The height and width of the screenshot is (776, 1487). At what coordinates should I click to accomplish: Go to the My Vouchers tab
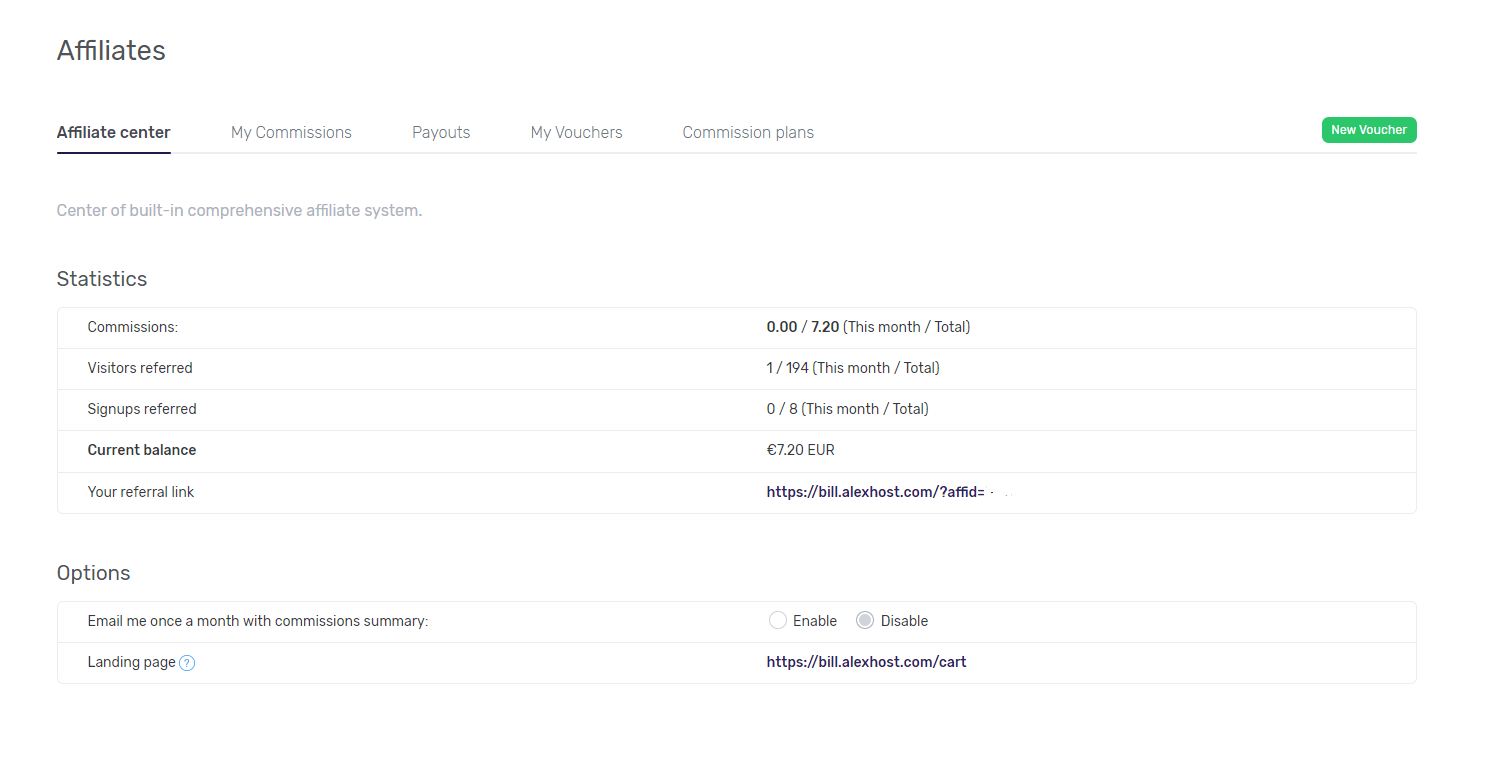click(576, 132)
